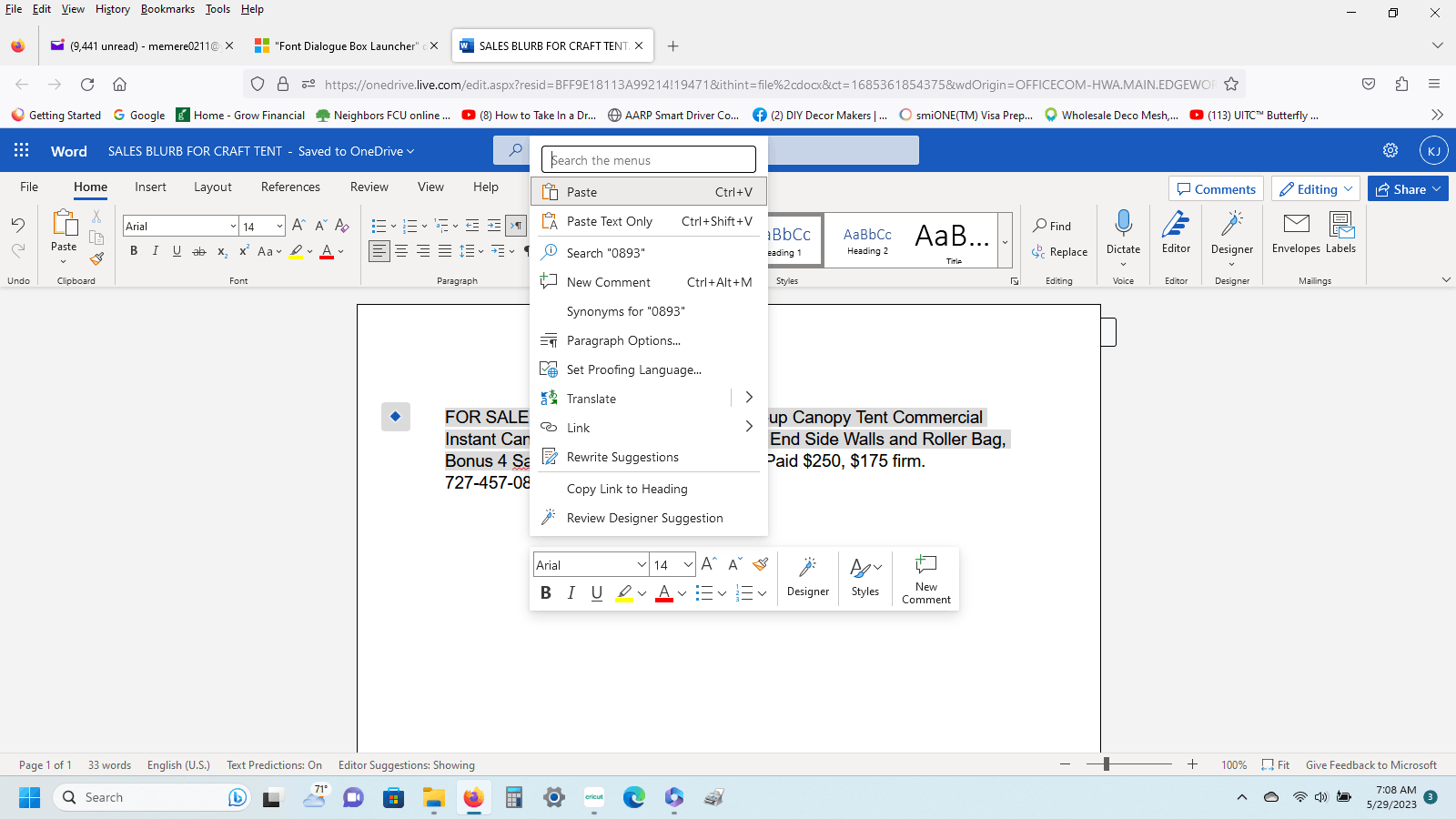Click inside the Search the menus field

point(648,159)
